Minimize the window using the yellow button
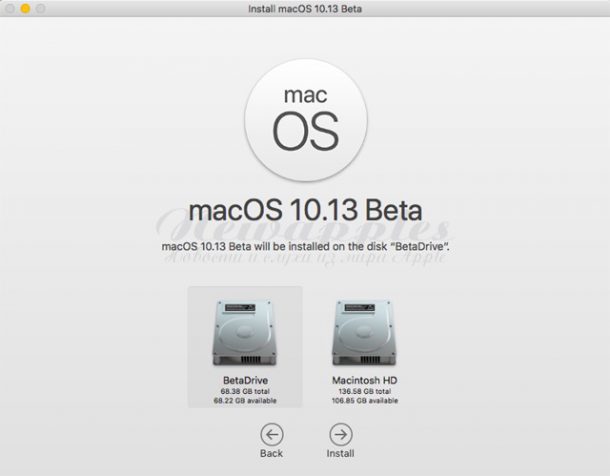 pyautogui.click(x=26, y=9)
